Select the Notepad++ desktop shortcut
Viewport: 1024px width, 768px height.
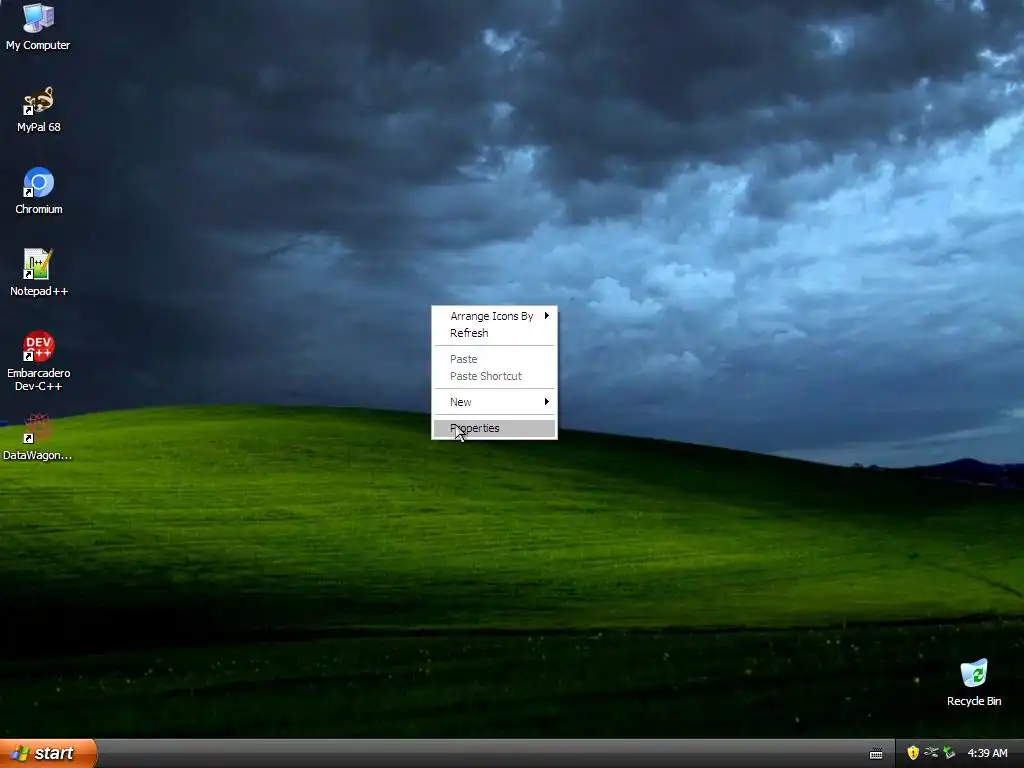click(x=39, y=272)
